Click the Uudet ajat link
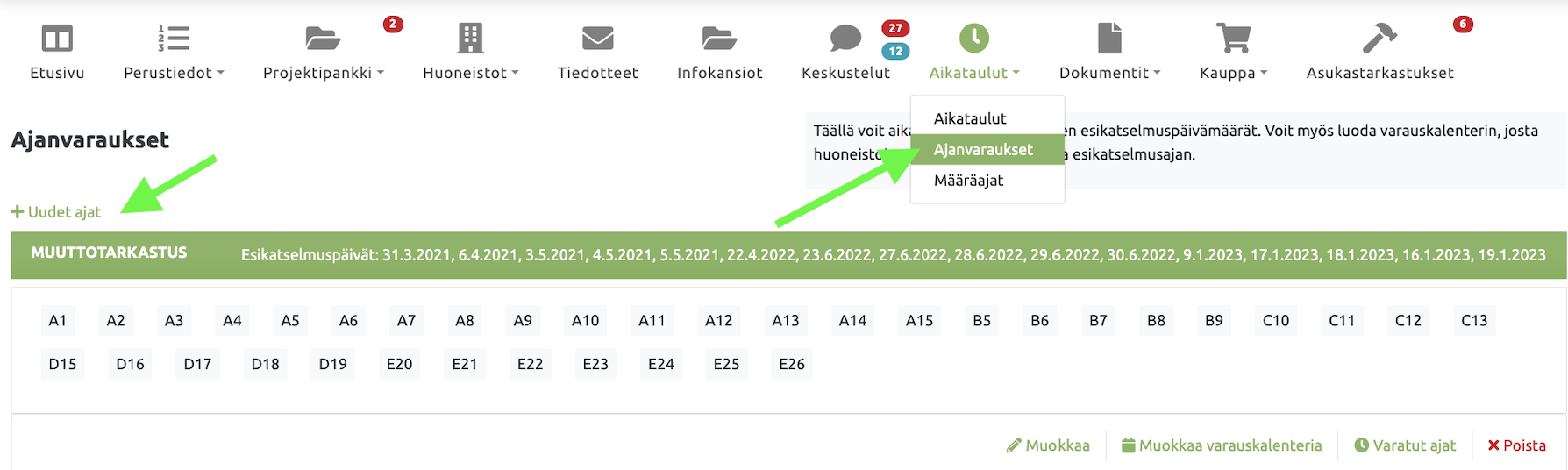 (56, 212)
